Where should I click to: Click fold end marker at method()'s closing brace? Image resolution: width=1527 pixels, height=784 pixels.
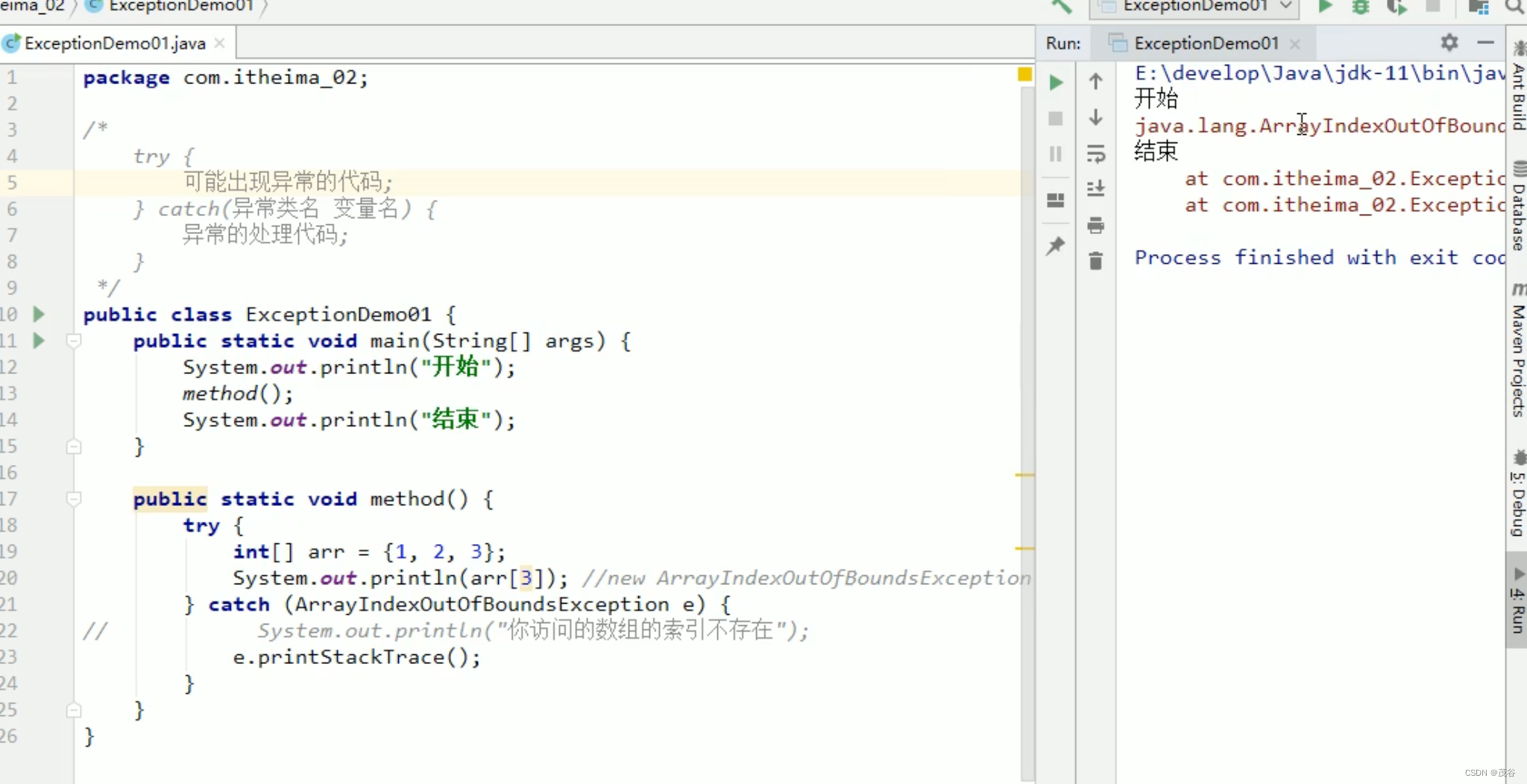pyautogui.click(x=74, y=709)
